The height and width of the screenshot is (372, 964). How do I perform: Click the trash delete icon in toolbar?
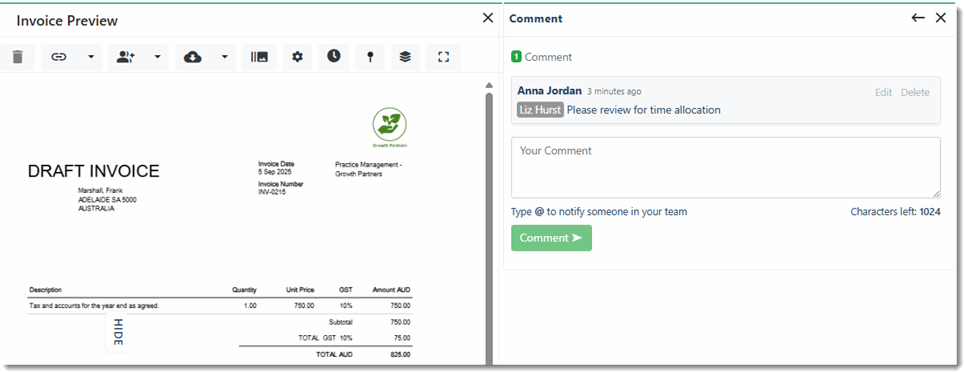pos(18,57)
